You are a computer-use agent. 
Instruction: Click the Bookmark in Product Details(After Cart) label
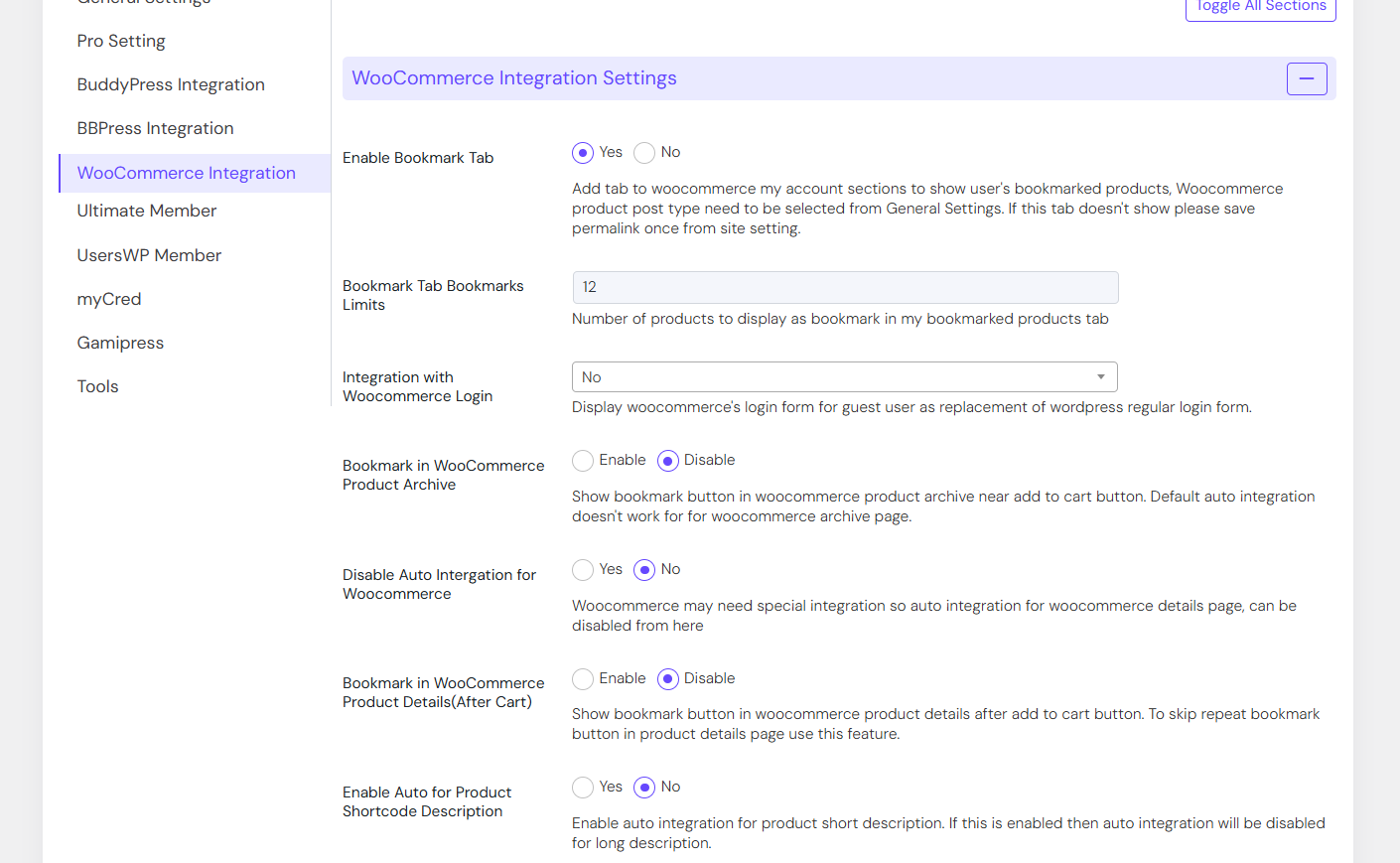tap(444, 692)
